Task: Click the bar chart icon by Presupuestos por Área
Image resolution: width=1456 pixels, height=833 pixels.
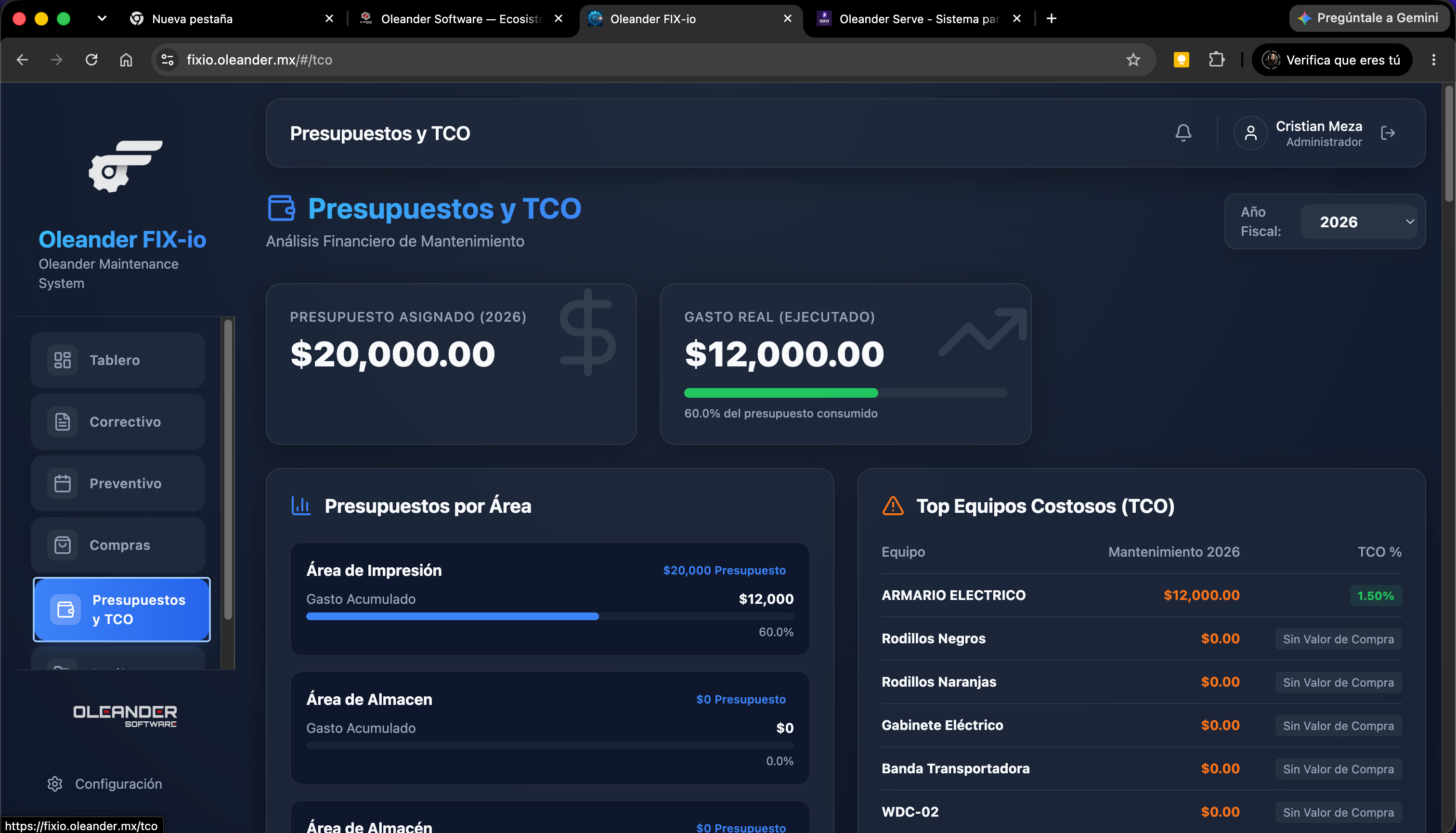Action: (x=301, y=506)
